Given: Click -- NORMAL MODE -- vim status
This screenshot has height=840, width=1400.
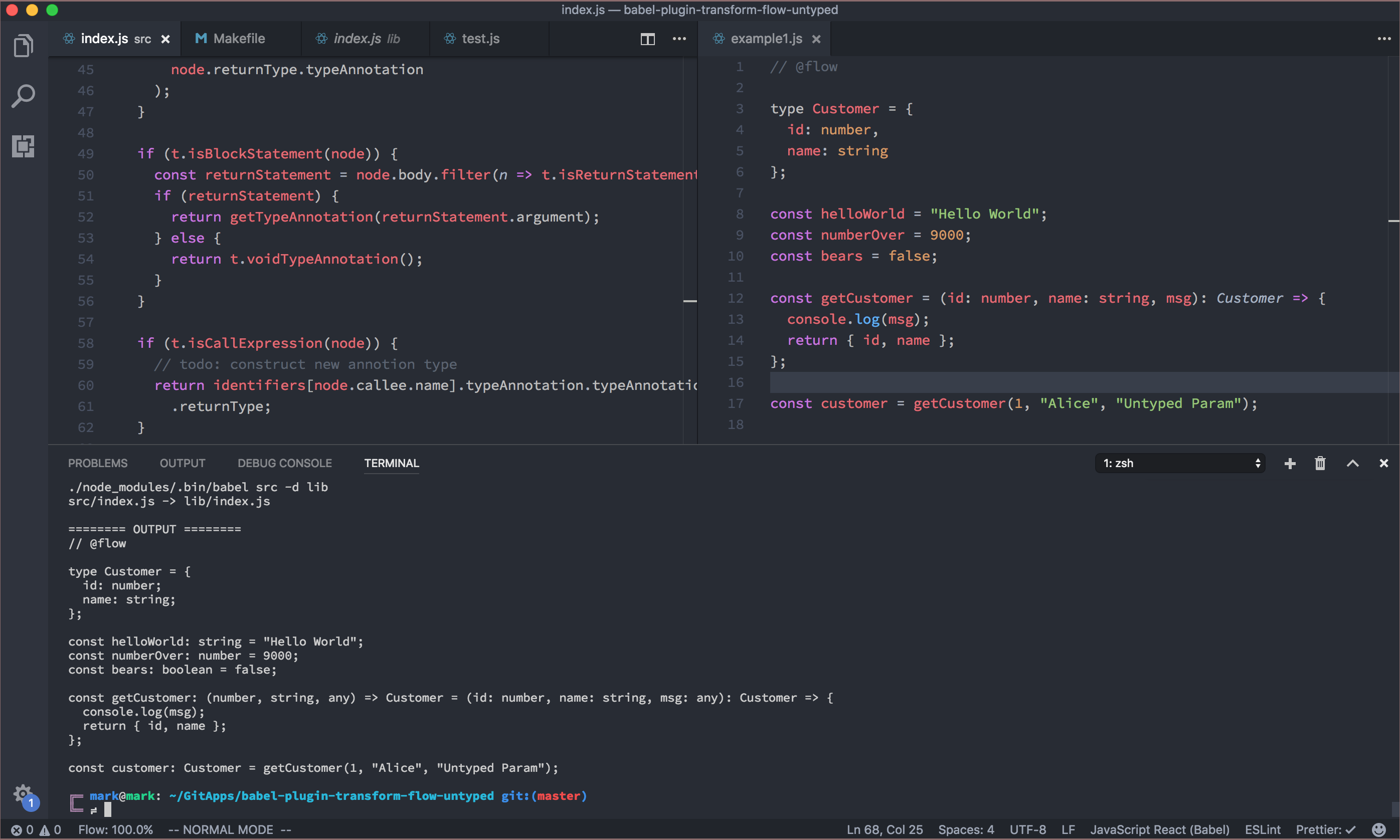Looking at the screenshot, I should tap(230, 830).
